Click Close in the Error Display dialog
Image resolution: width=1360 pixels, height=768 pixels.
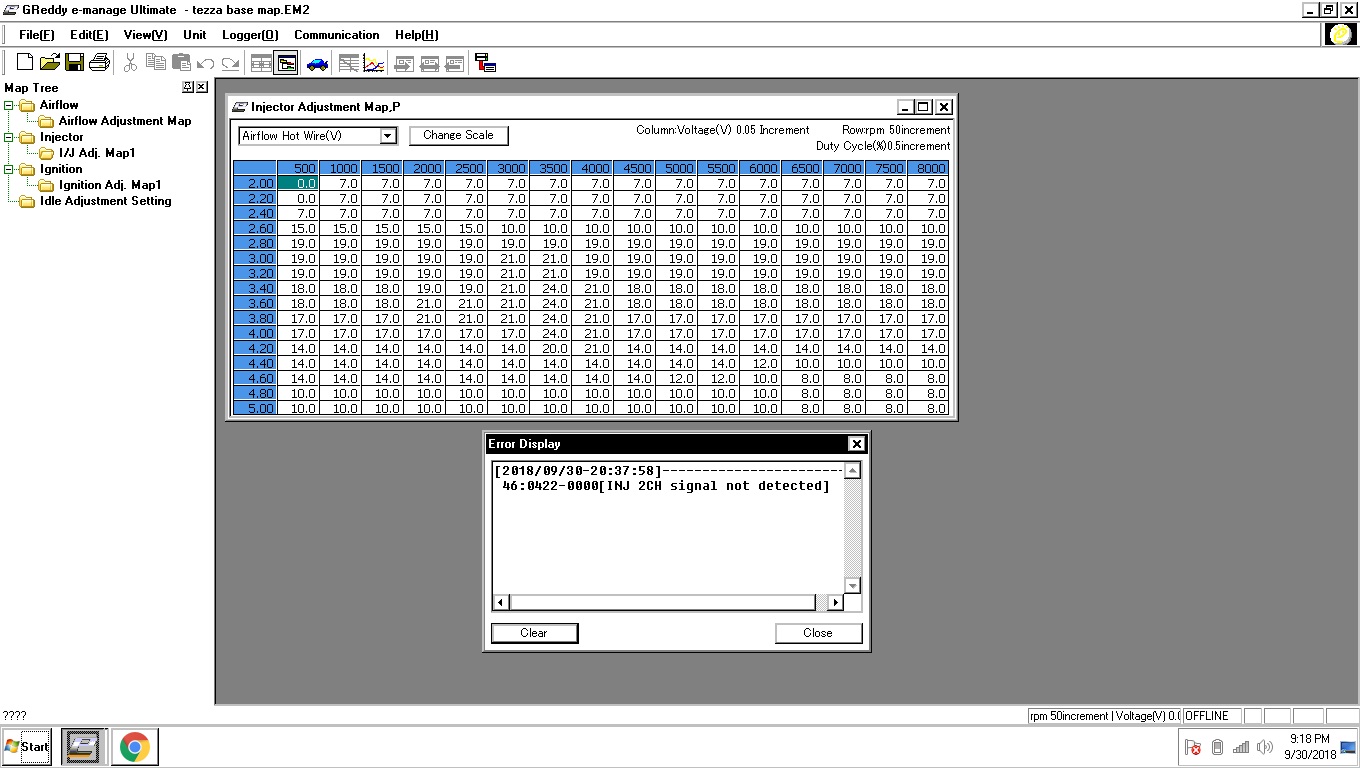818,633
